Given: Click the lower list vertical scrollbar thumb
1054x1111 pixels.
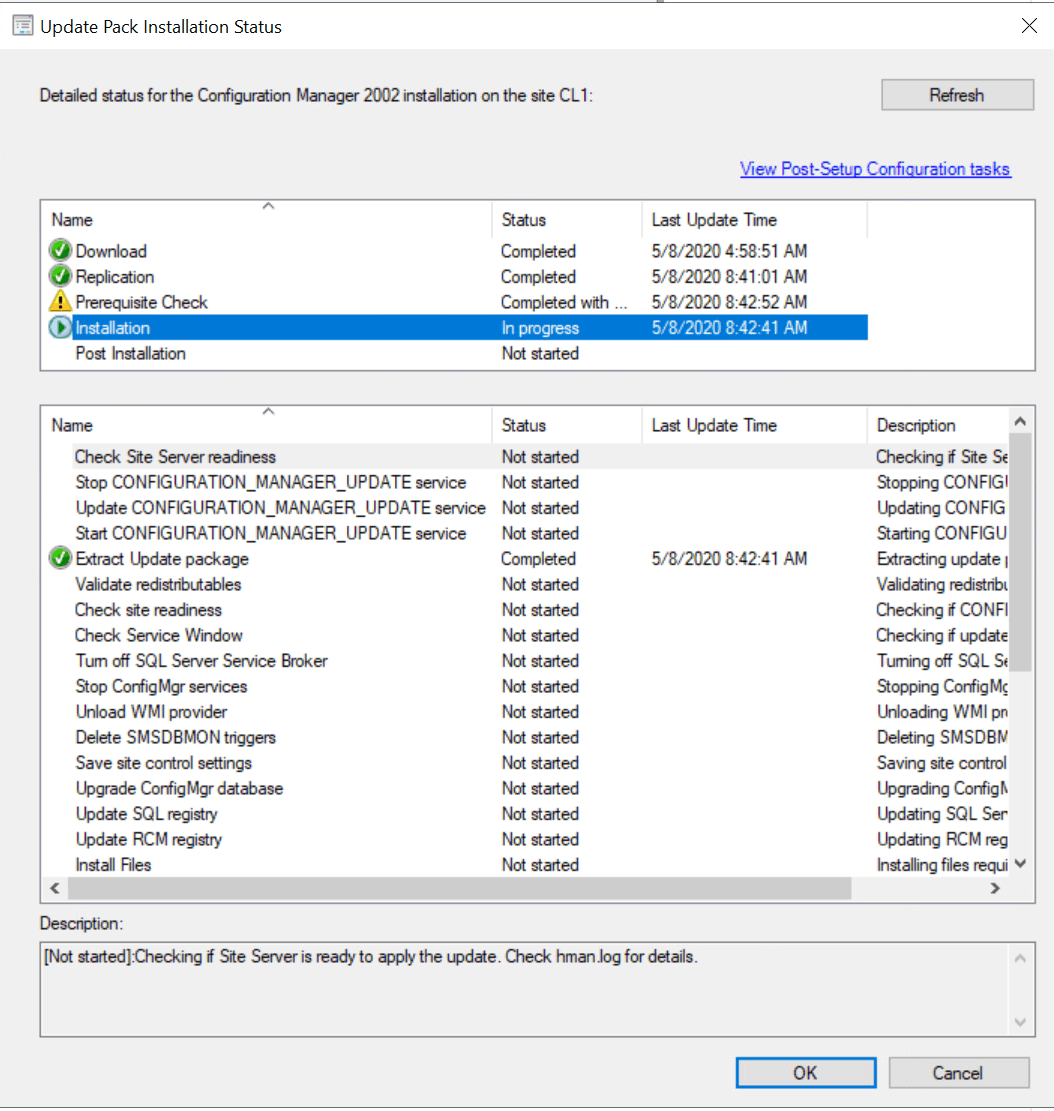Looking at the screenshot, I should click(1020, 552).
